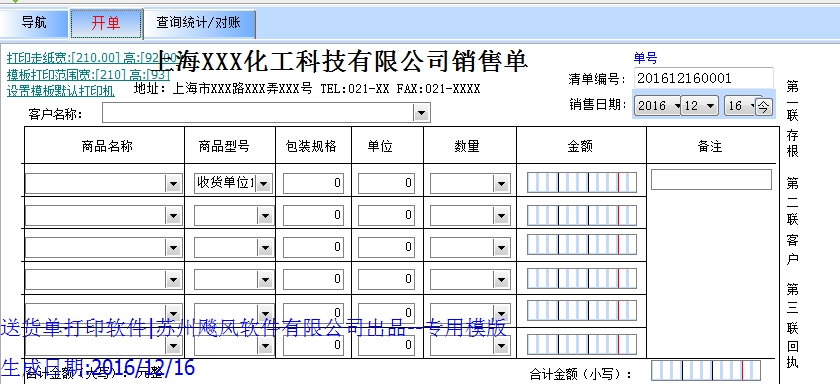
Task: Open the sales year dropdown showing 2016
Action: click(657, 106)
